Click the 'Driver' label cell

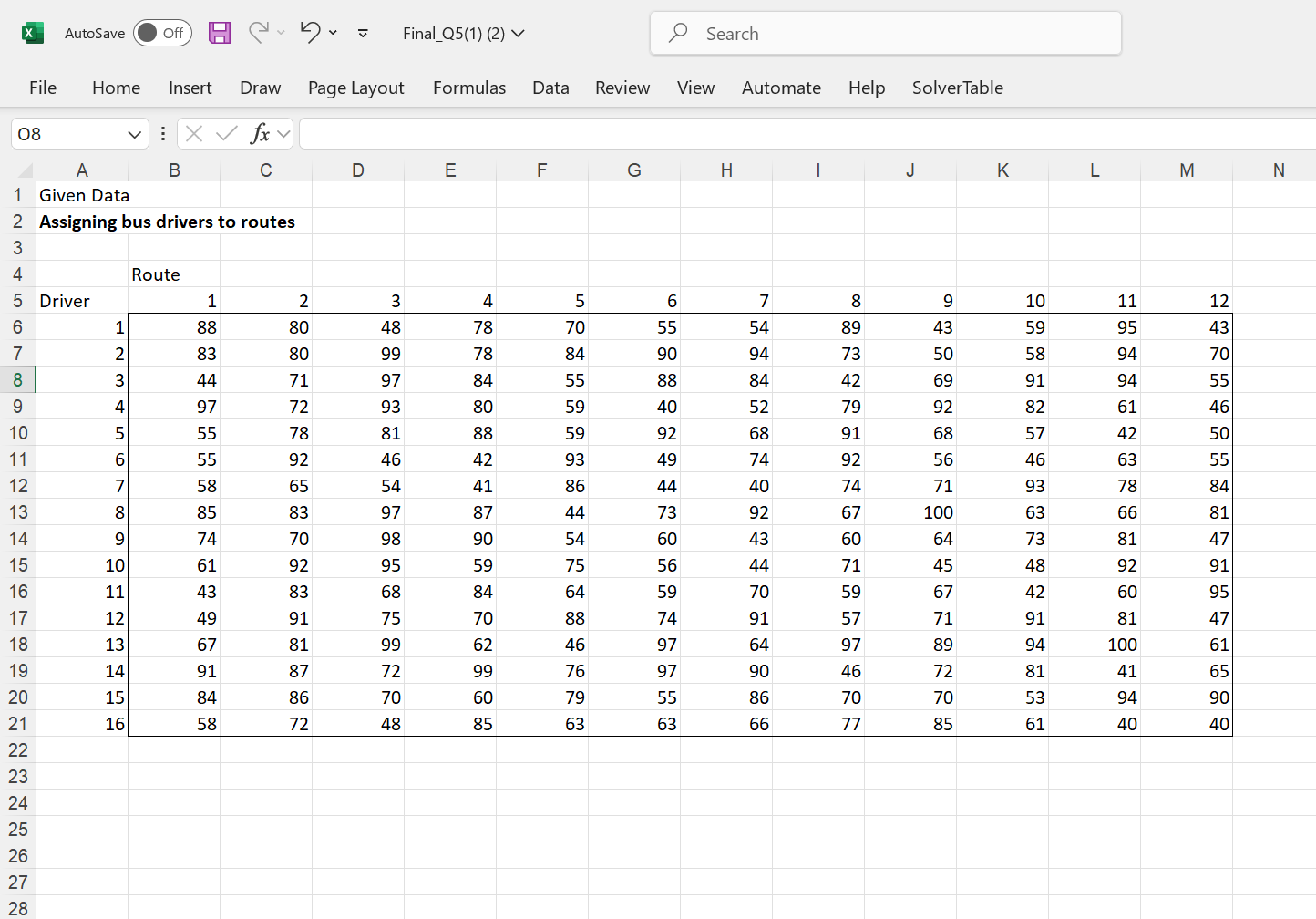[82, 301]
